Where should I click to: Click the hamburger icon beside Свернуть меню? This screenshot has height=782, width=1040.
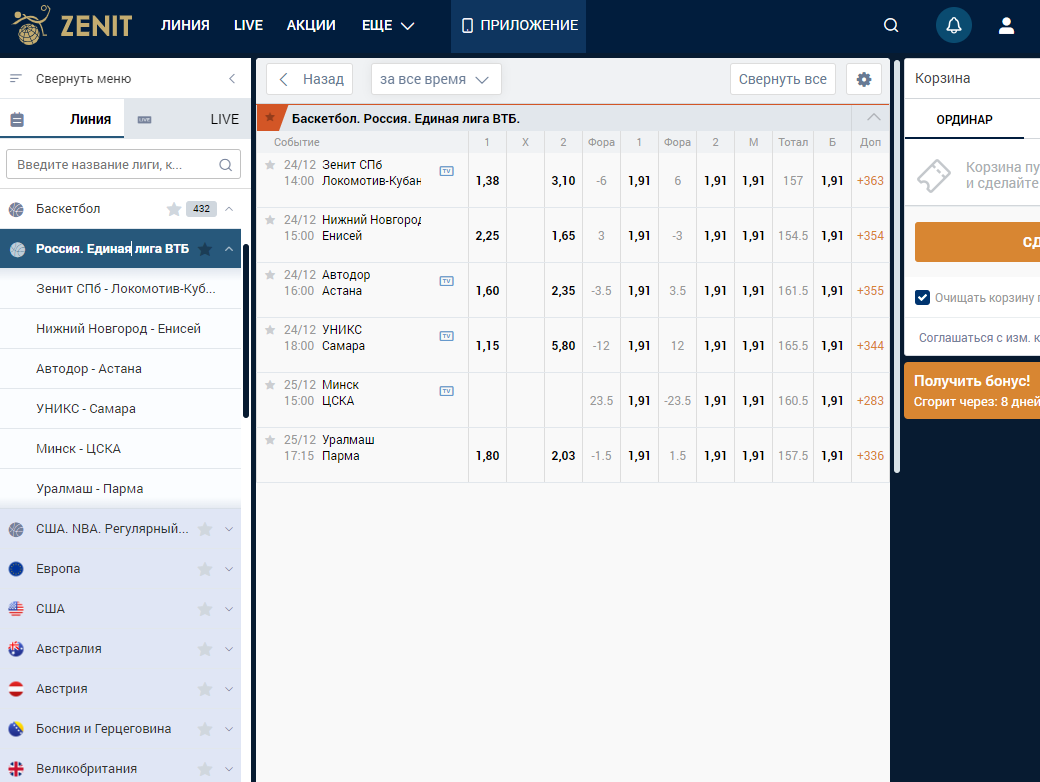(x=16, y=78)
